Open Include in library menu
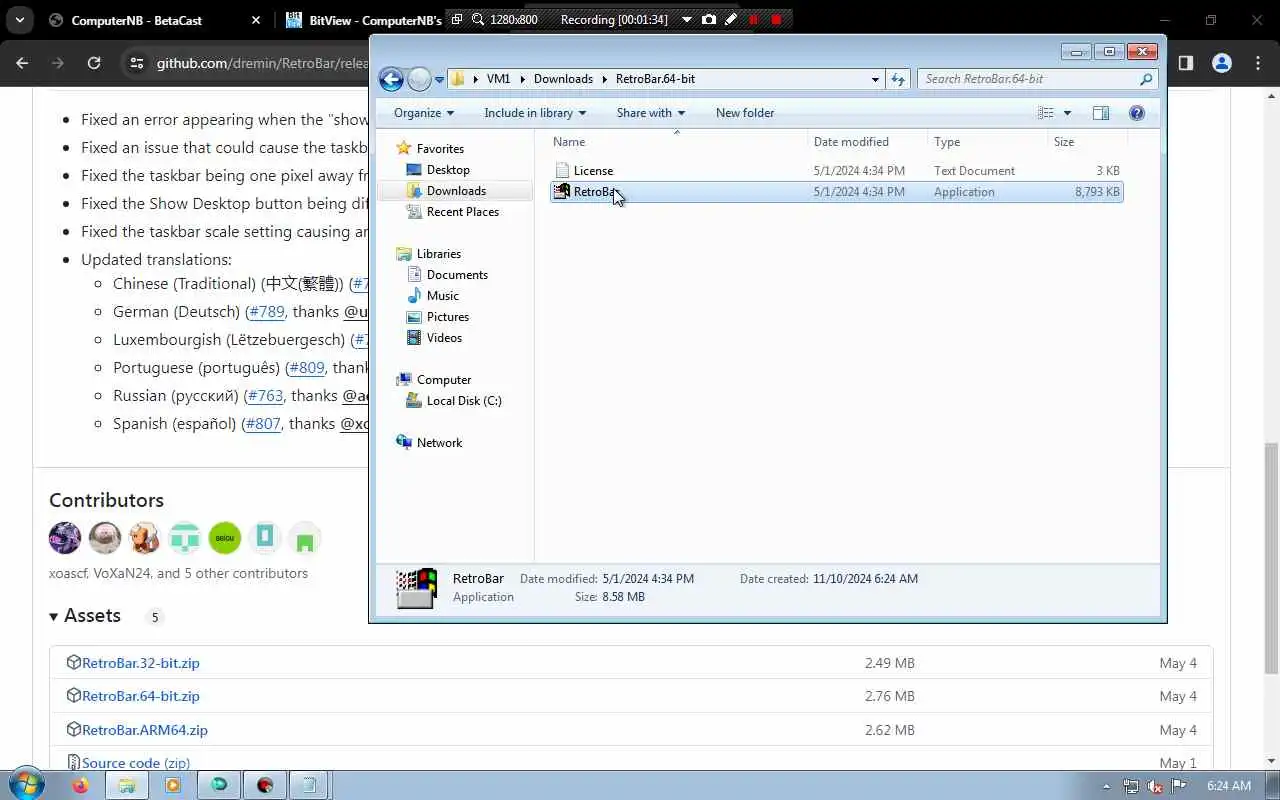This screenshot has height=800, width=1280. click(535, 113)
